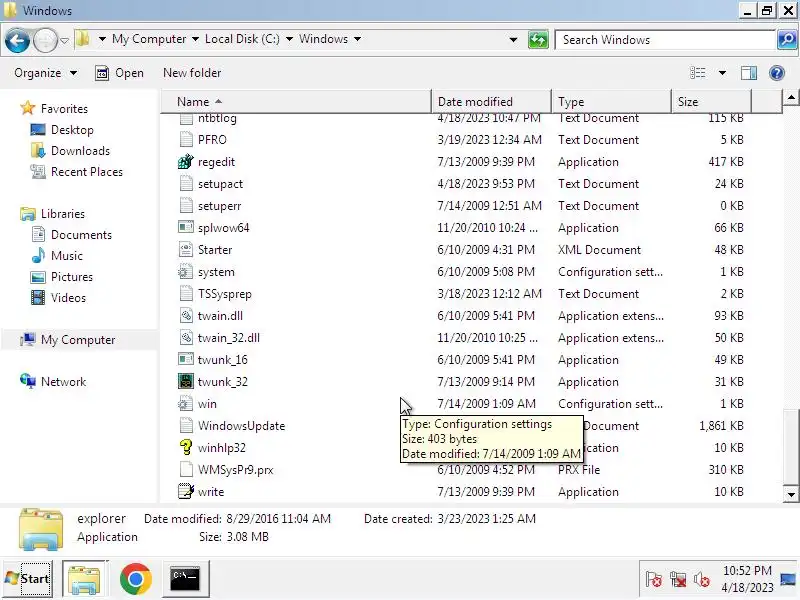Select the regedit application icon
The height and width of the screenshot is (600, 800).
coord(186,162)
